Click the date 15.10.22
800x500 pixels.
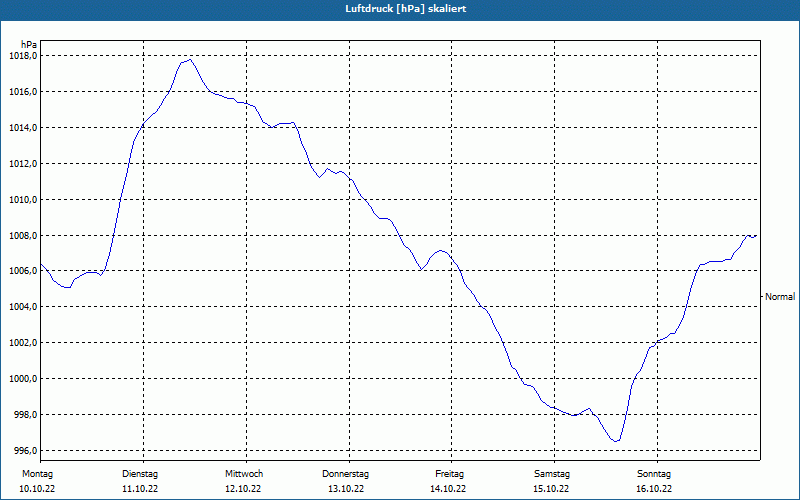(551, 489)
